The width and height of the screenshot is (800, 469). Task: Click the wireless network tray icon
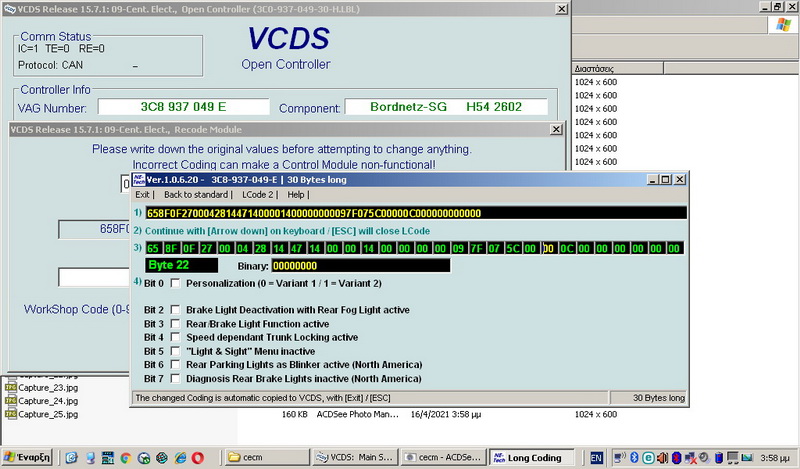coord(619,457)
